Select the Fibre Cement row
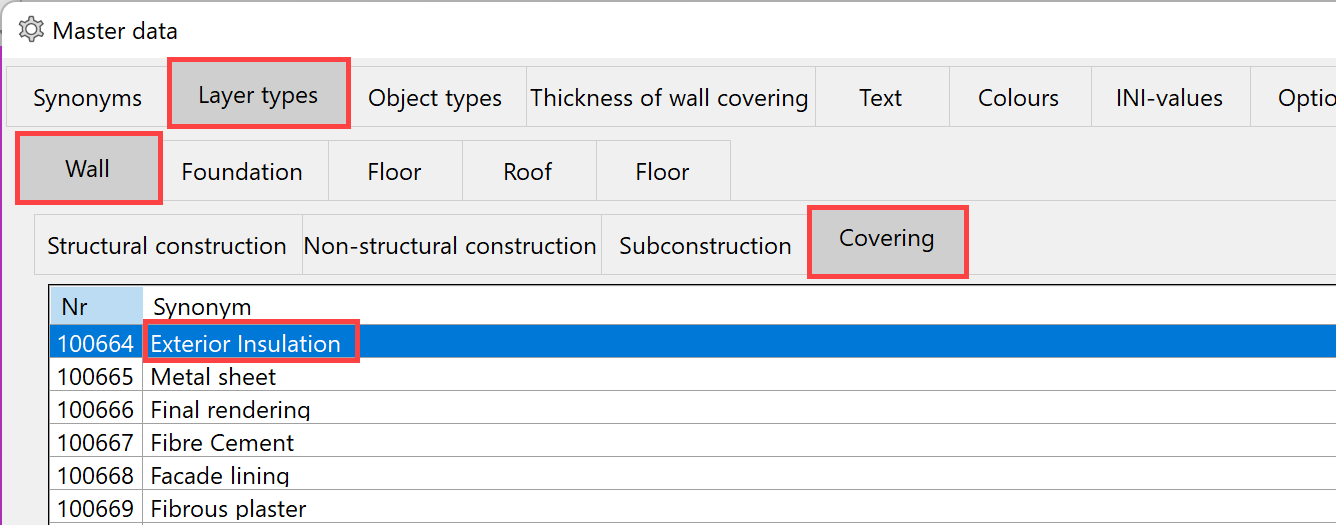Screen dimensions: 1336x525 tap(693, 442)
